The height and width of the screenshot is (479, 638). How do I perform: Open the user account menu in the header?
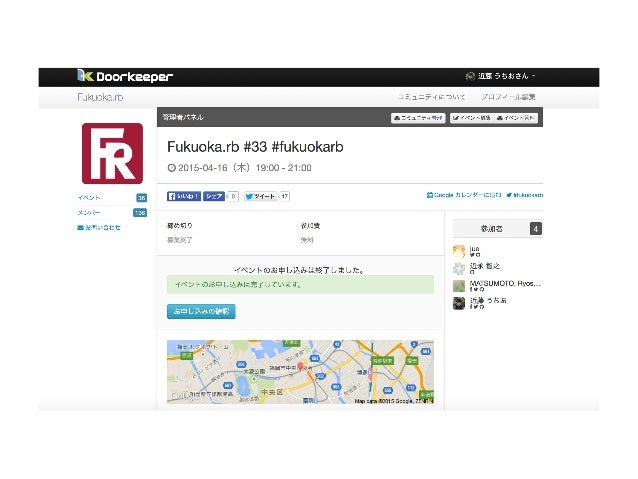(500, 76)
